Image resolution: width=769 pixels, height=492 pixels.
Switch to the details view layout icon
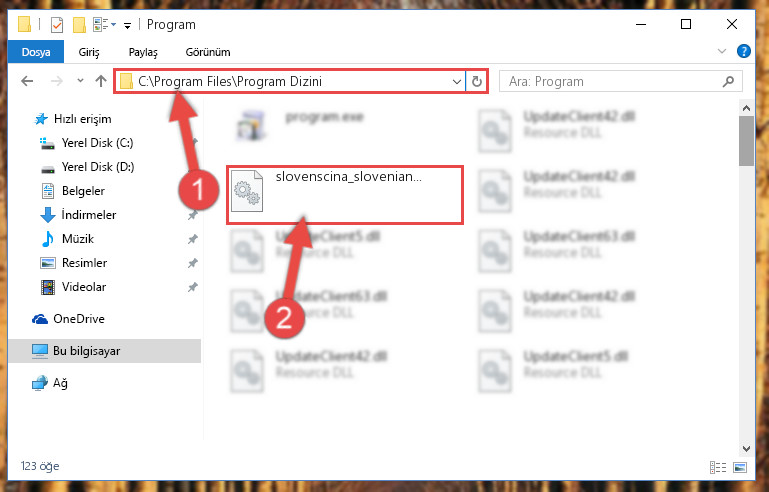pos(718,467)
